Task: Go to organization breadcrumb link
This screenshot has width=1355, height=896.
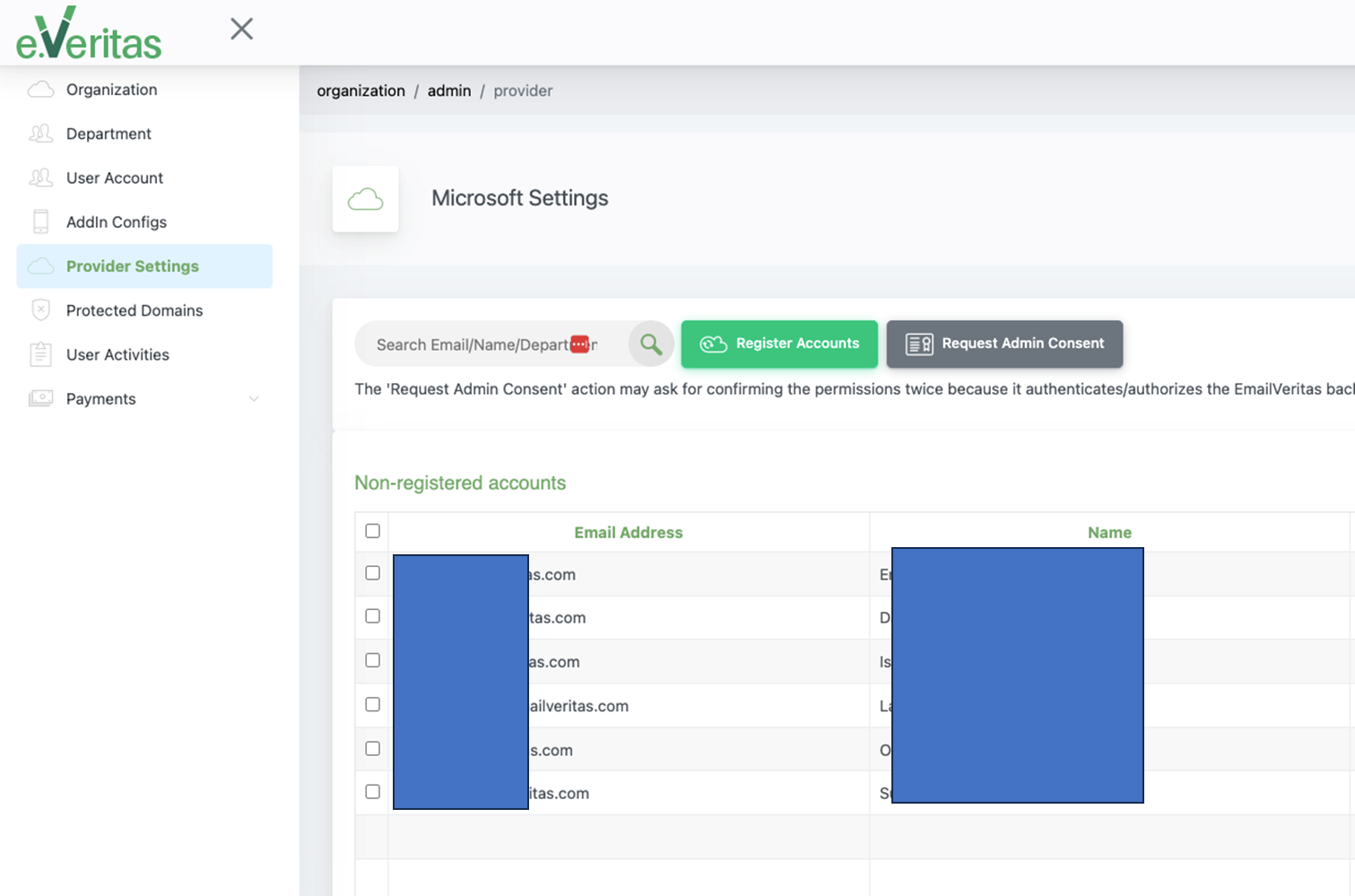Action: pos(360,91)
